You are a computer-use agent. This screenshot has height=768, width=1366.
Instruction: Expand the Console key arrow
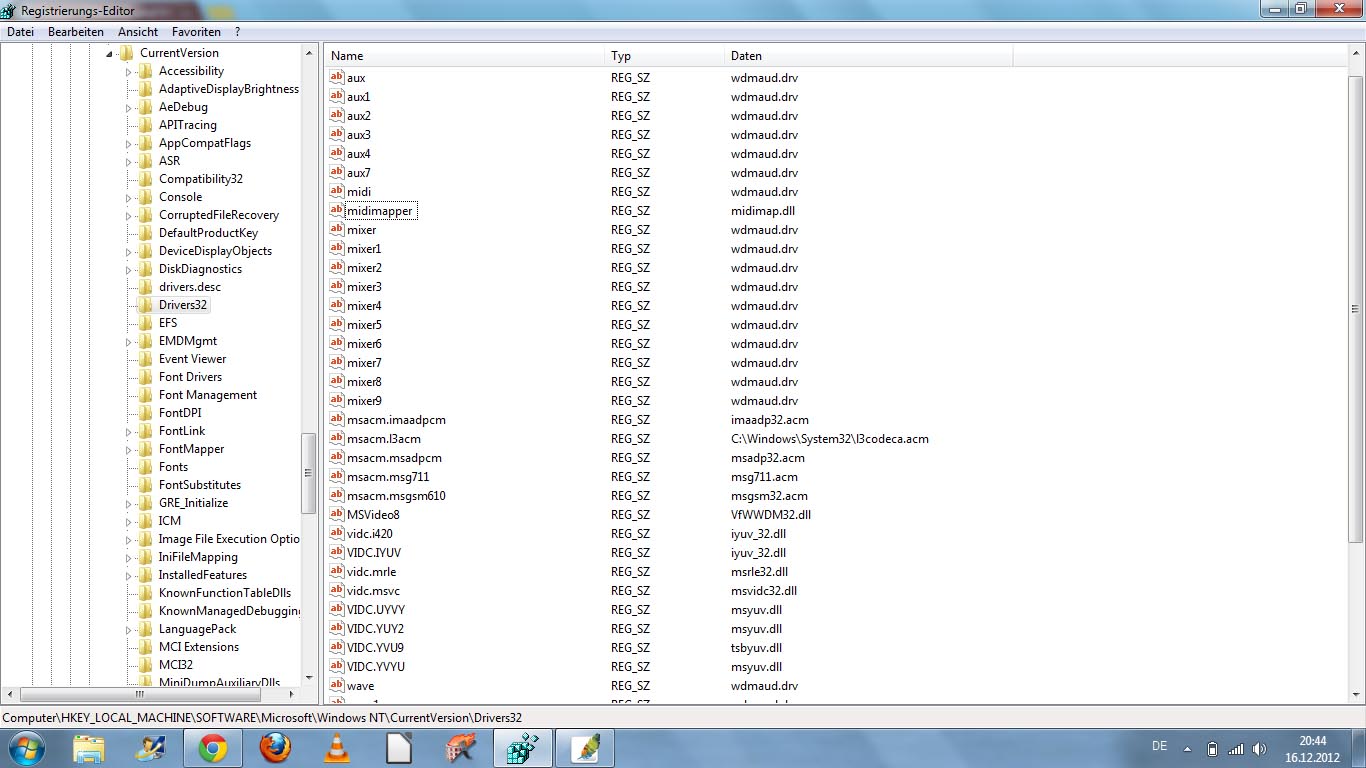(x=128, y=197)
